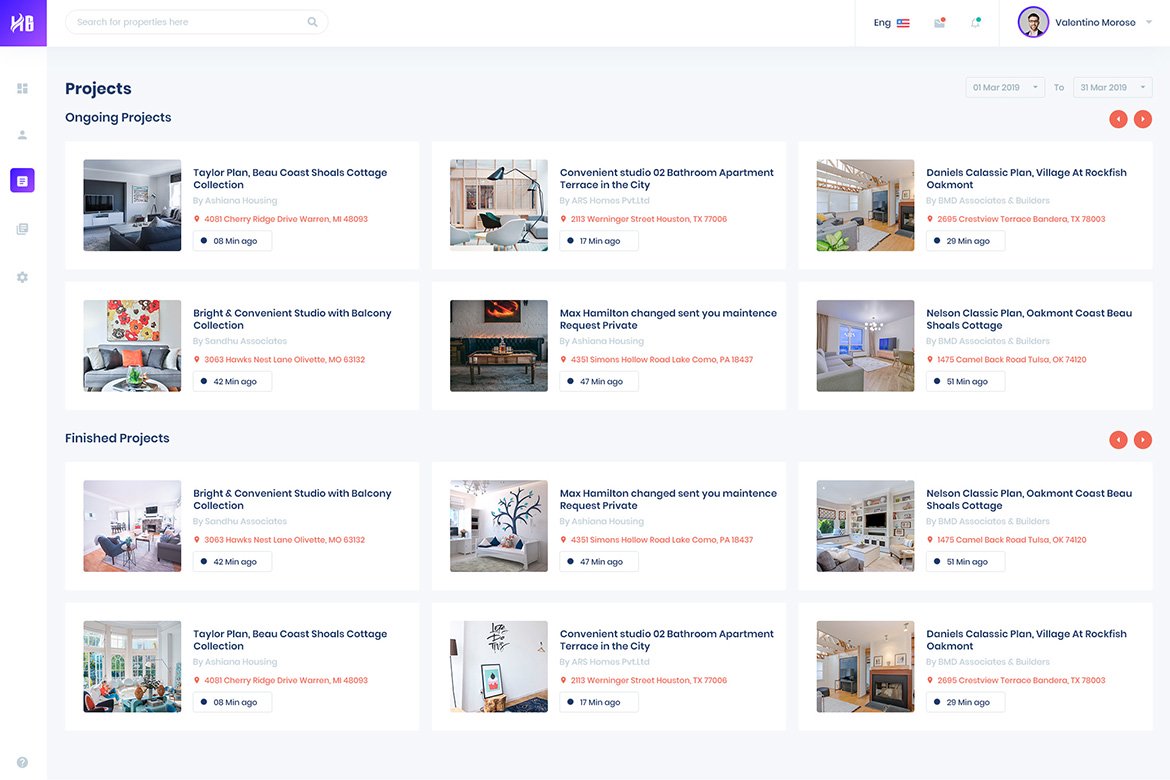Screen dimensions: 1170x780
Task: Open the dashboard grid icon in sidebar
Action: click(x=22, y=88)
